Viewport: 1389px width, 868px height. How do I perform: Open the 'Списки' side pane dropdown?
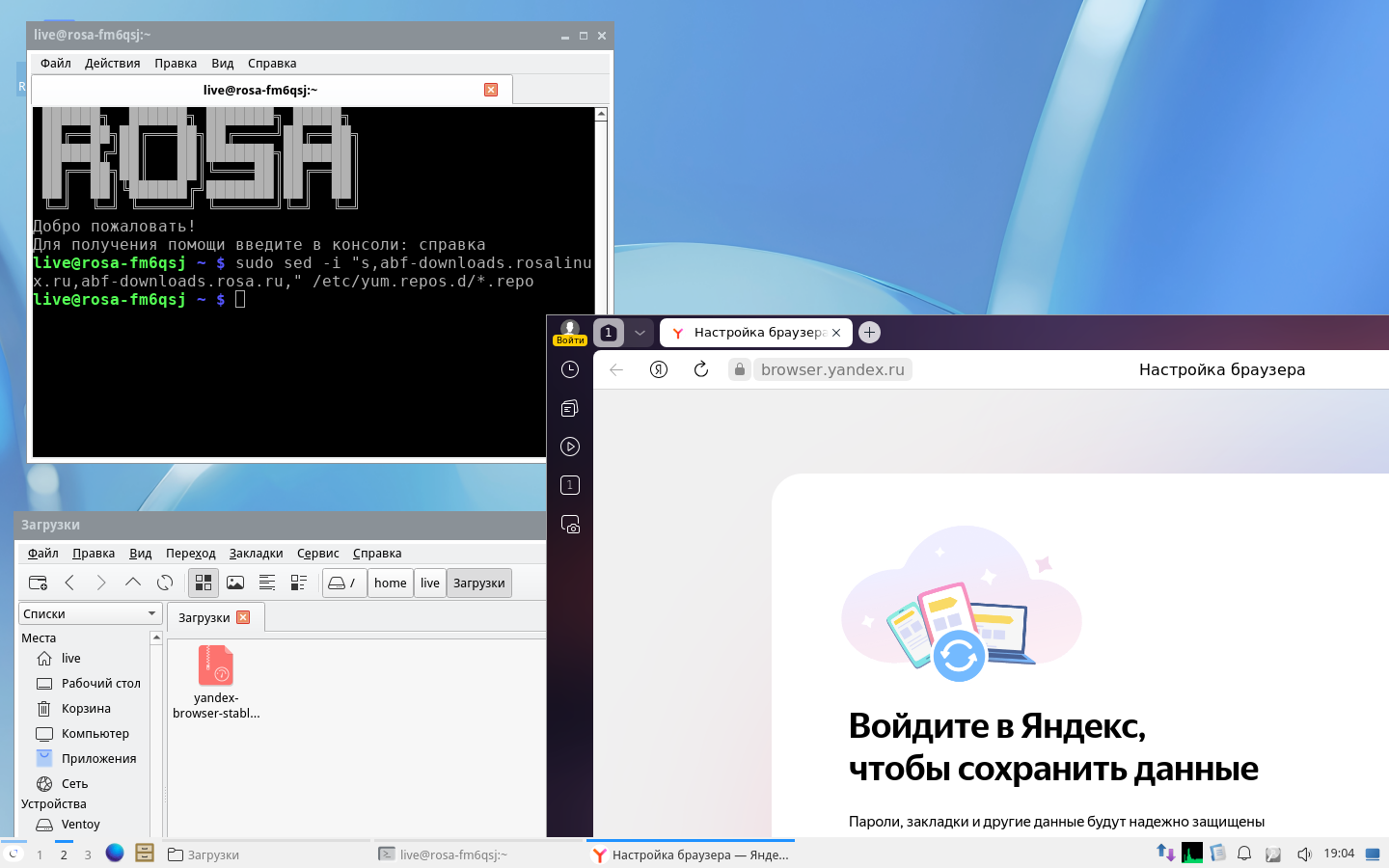[90, 613]
